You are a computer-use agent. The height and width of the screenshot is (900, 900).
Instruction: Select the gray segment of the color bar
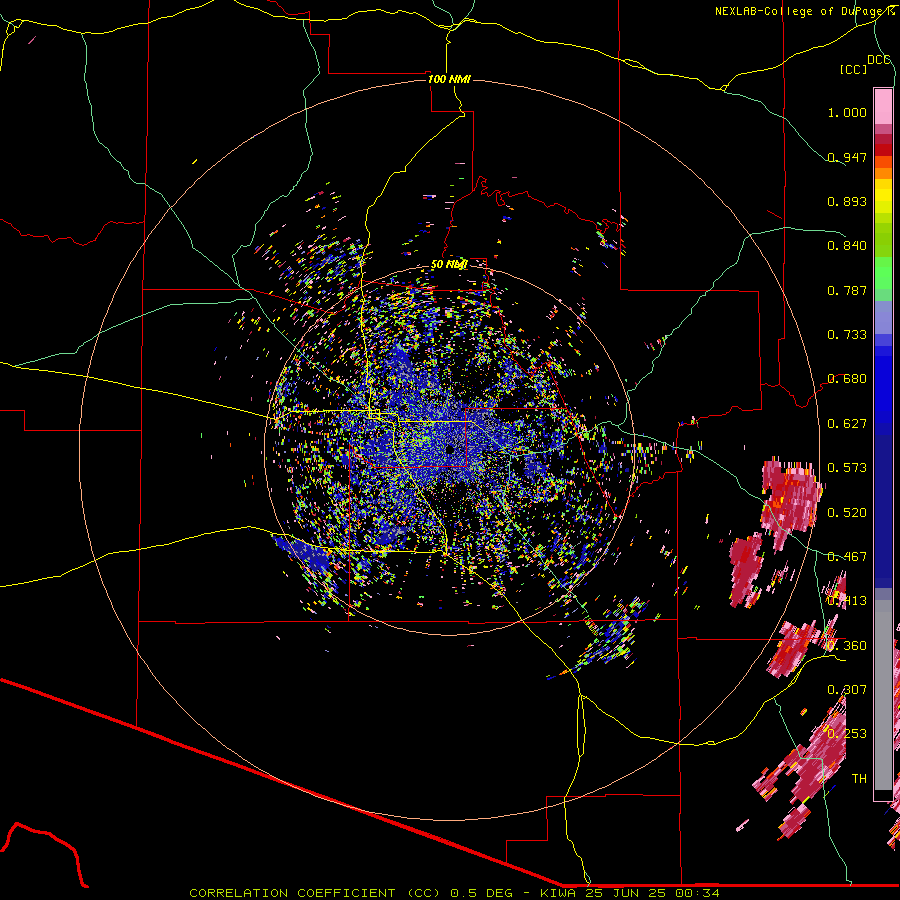[883, 695]
